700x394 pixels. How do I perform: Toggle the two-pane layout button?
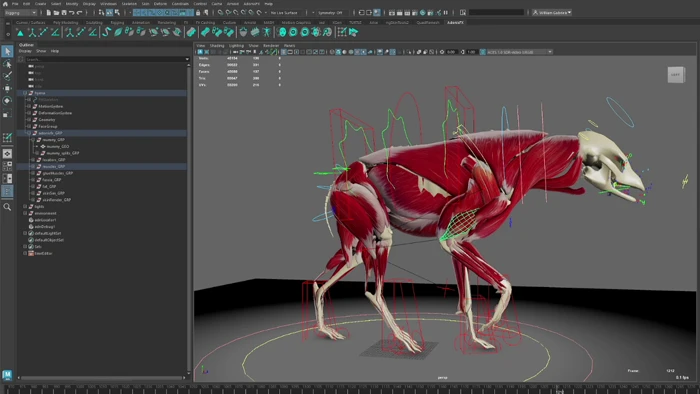tap(7, 178)
